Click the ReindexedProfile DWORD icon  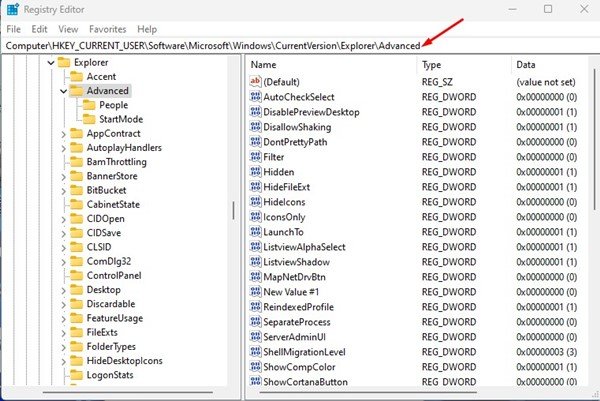point(255,306)
